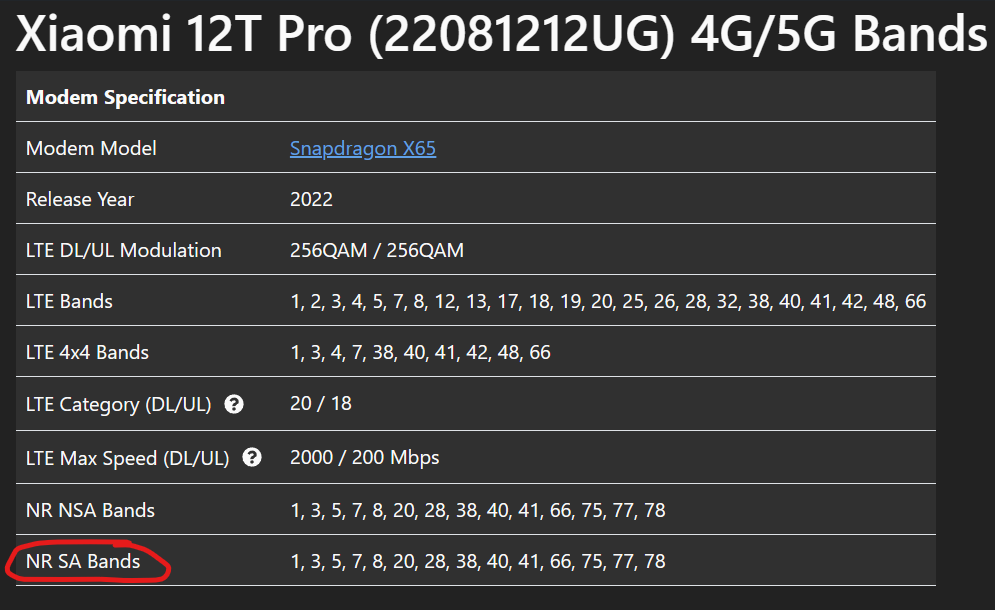Screen dimensions: 995x610
Task: Click the NR SA Bands number list
Action: (x=478, y=561)
